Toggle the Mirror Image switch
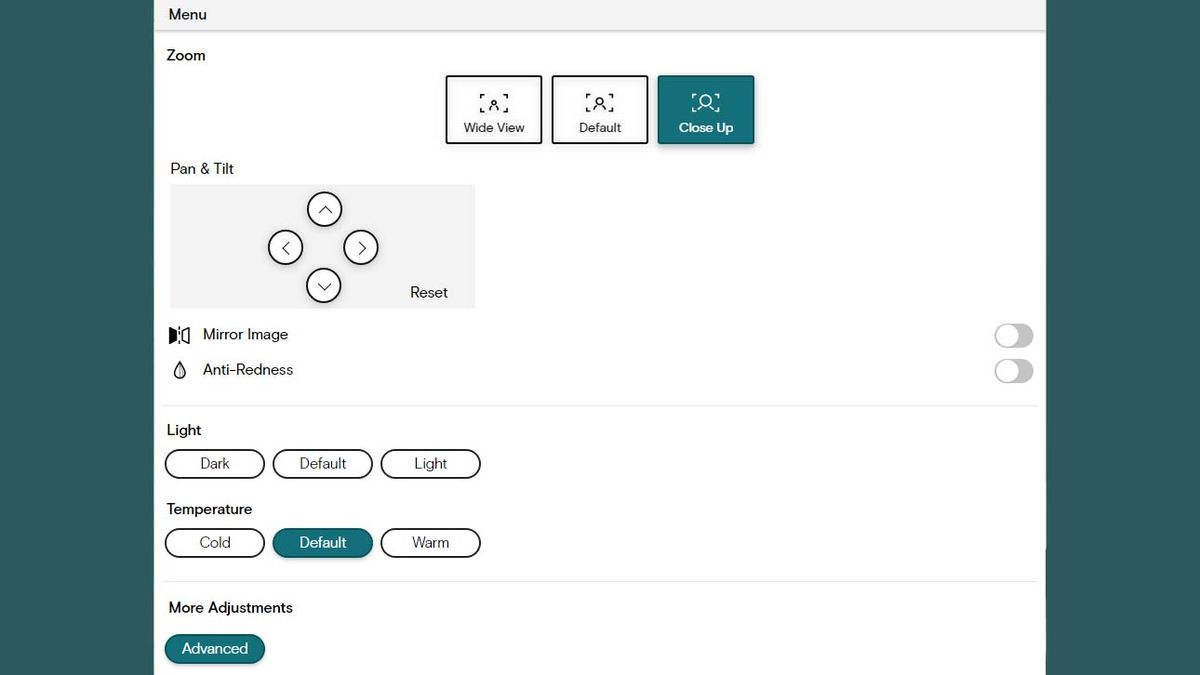1200x675 pixels. 1014,336
